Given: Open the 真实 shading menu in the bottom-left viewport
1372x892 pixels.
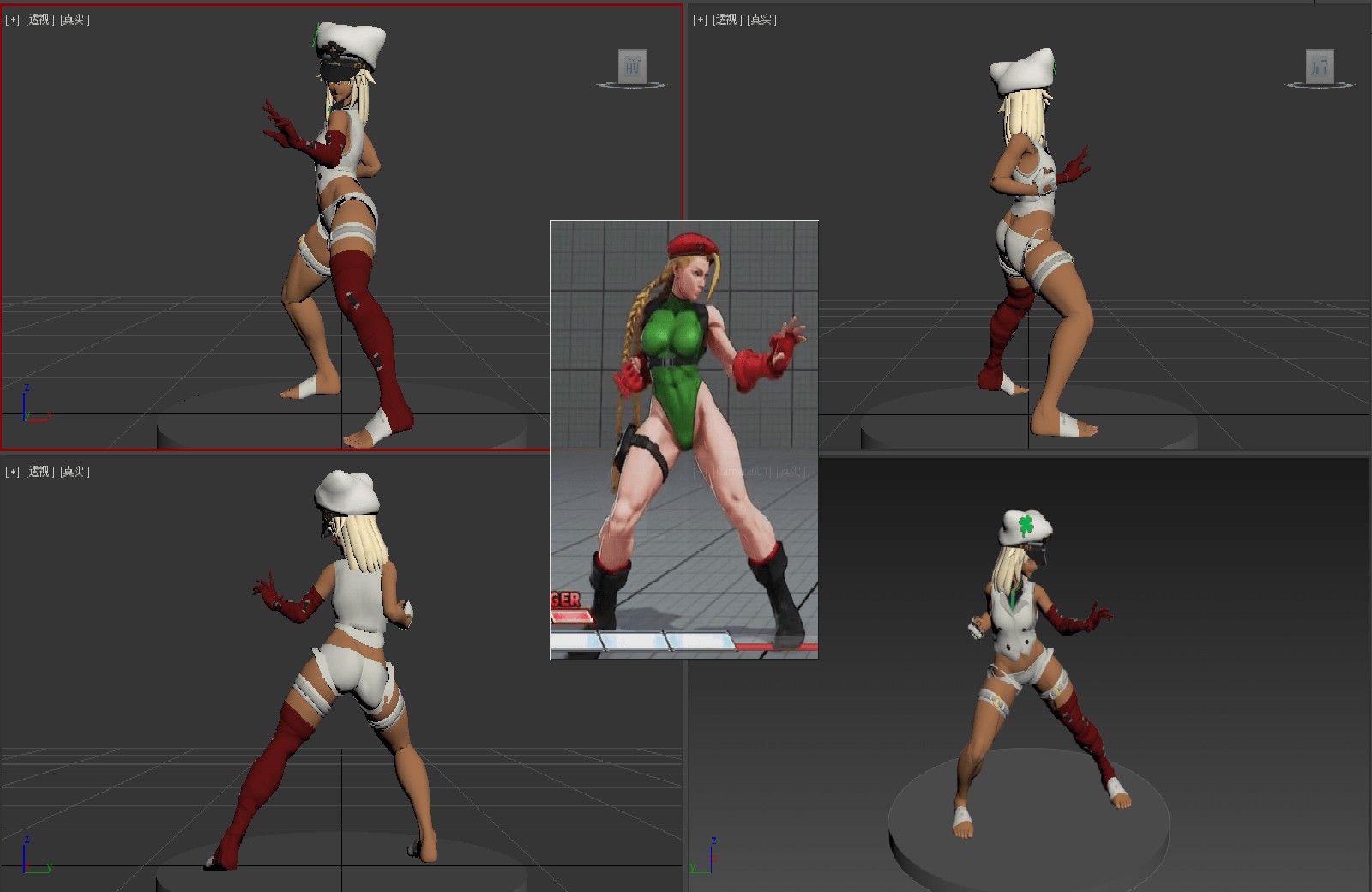Looking at the screenshot, I should pos(74,472).
